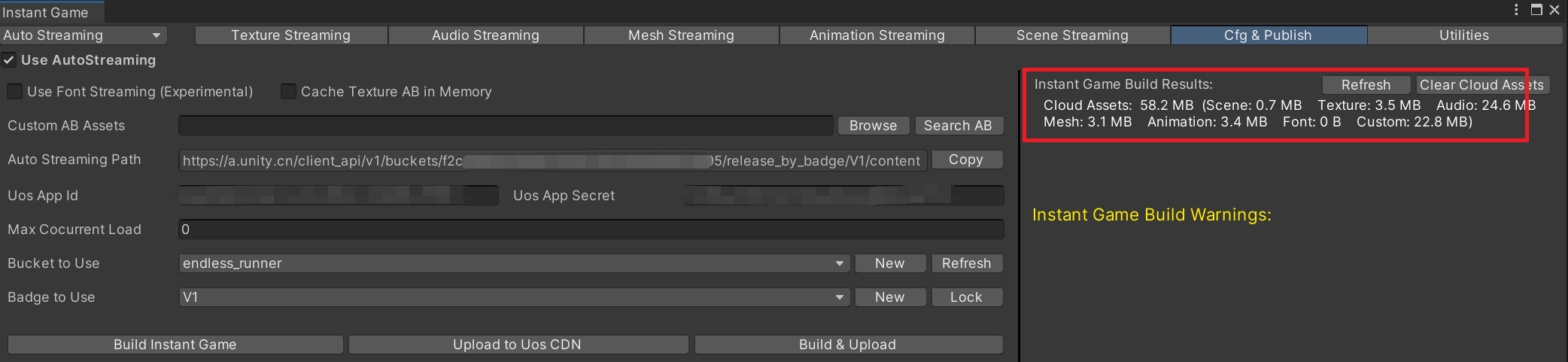Open the Utilities tab
This screenshot has width=1568, height=362.
(x=1463, y=35)
